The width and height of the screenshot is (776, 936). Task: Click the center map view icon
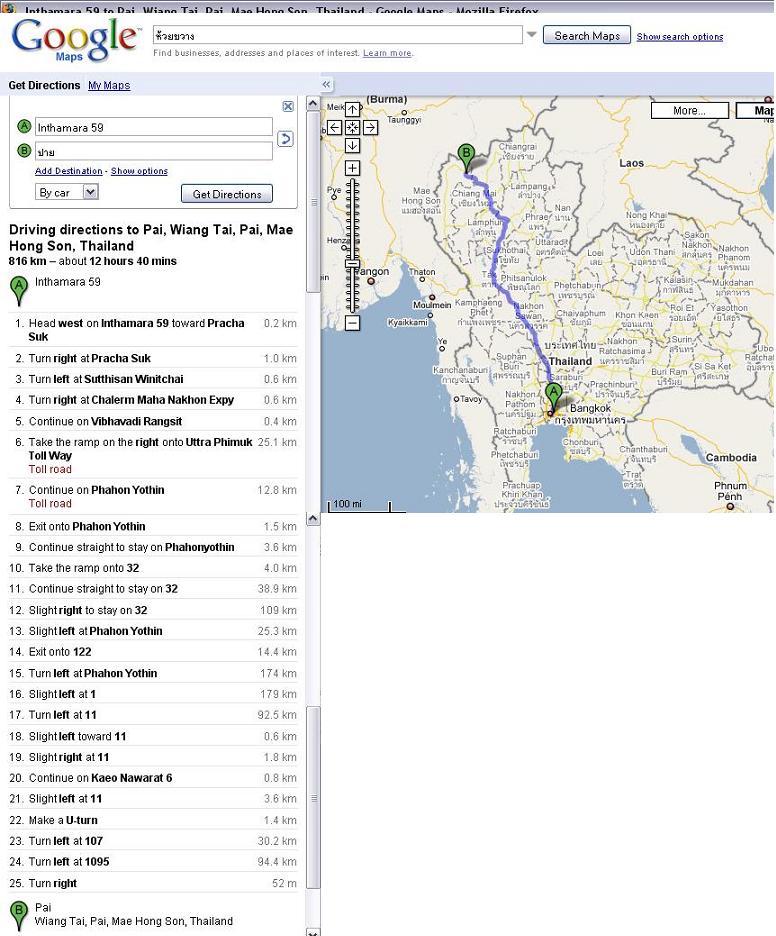click(x=352, y=127)
